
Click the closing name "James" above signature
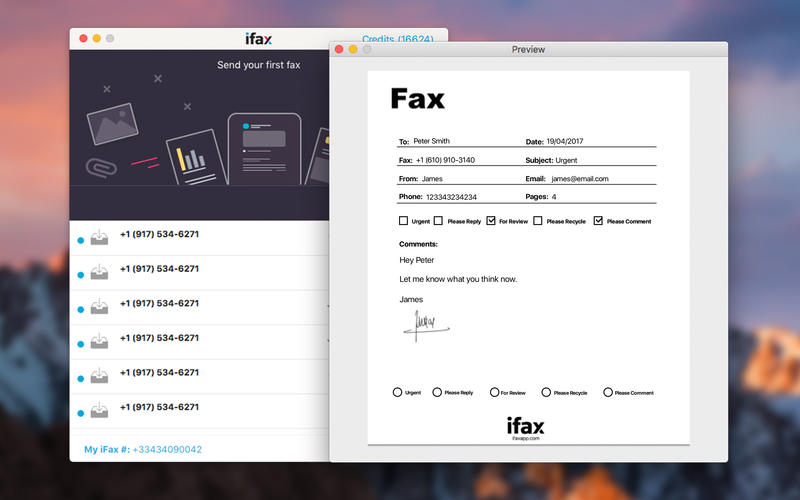click(x=411, y=299)
